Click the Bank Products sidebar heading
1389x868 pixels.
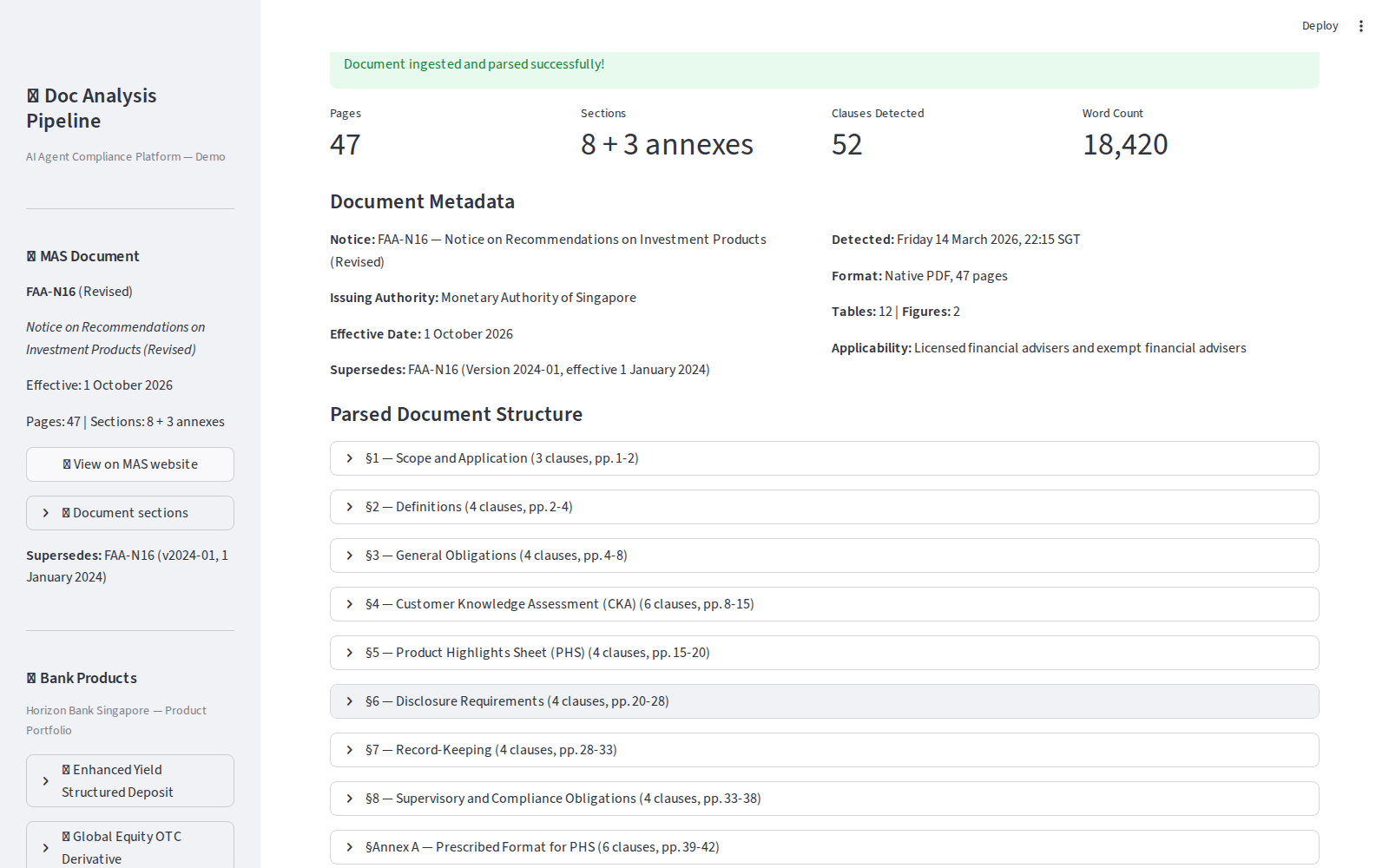tap(82, 678)
